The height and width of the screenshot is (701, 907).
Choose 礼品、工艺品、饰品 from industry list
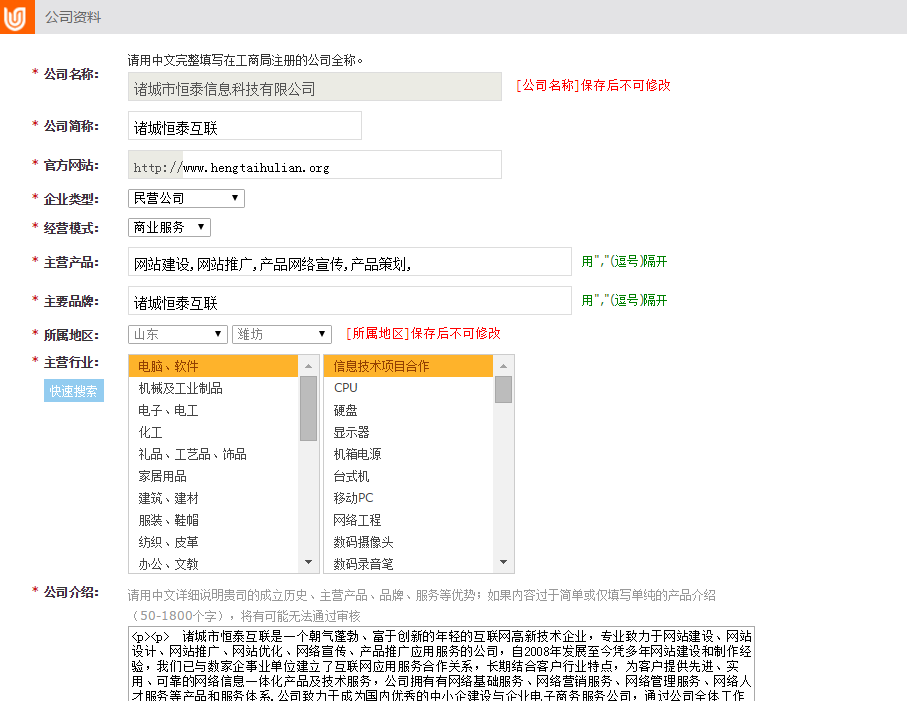click(193, 454)
